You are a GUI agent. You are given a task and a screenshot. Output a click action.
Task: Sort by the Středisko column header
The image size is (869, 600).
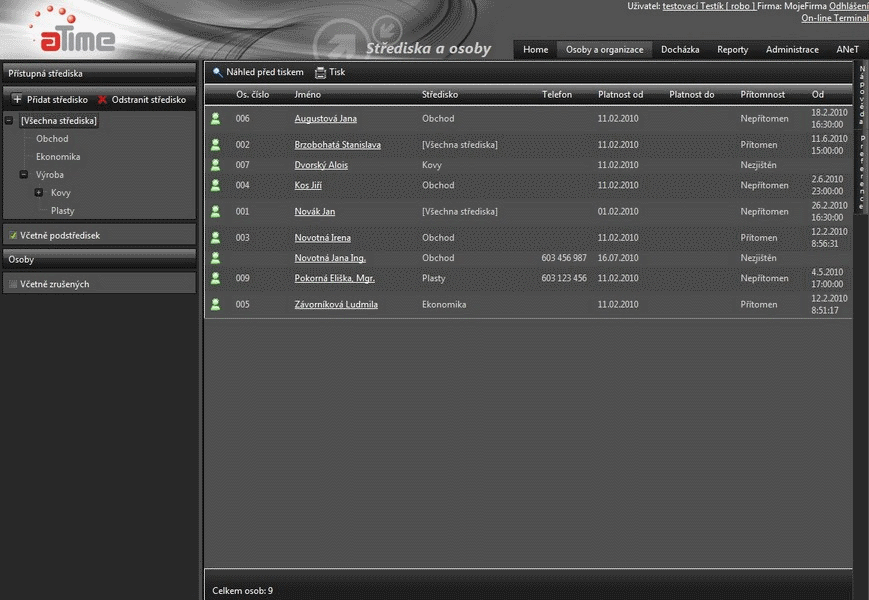click(440, 95)
